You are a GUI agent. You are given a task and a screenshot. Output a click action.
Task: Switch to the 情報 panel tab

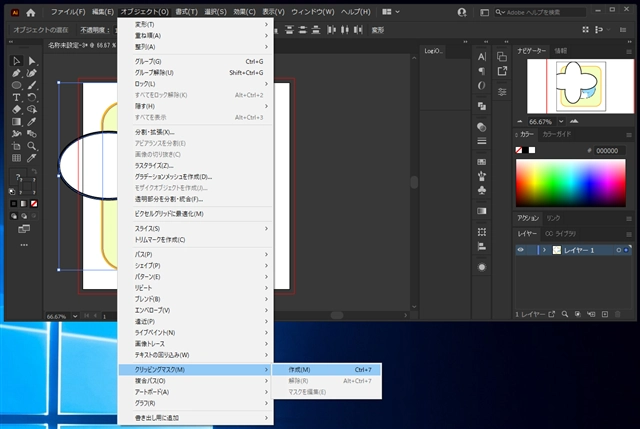coord(561,49)
